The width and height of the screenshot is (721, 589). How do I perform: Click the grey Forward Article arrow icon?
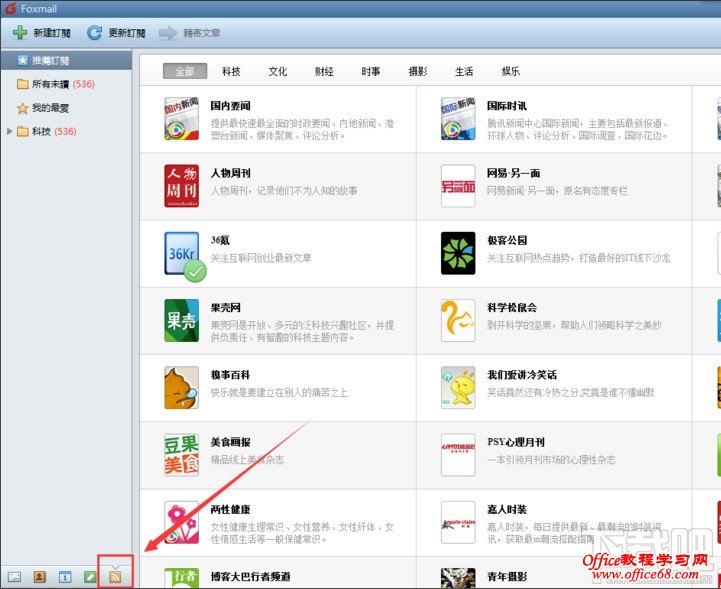point(168,33)
